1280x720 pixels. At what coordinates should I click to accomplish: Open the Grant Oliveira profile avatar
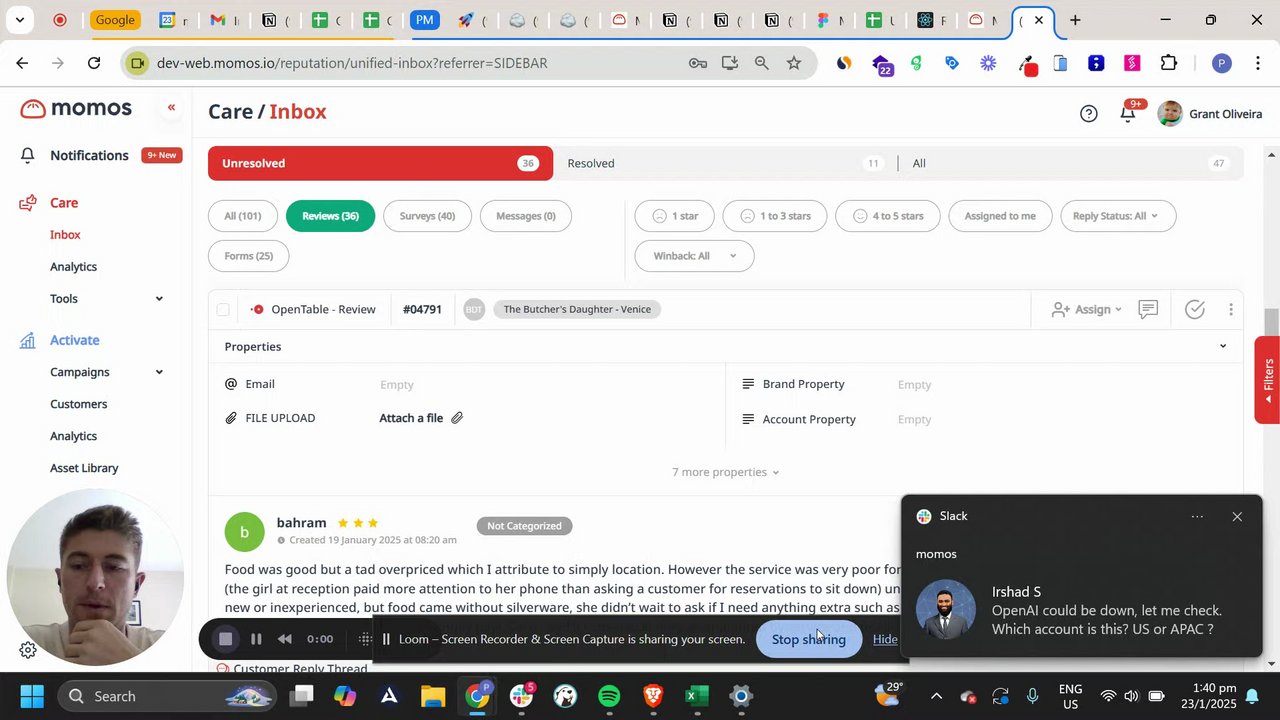[x=1170, y=114]
